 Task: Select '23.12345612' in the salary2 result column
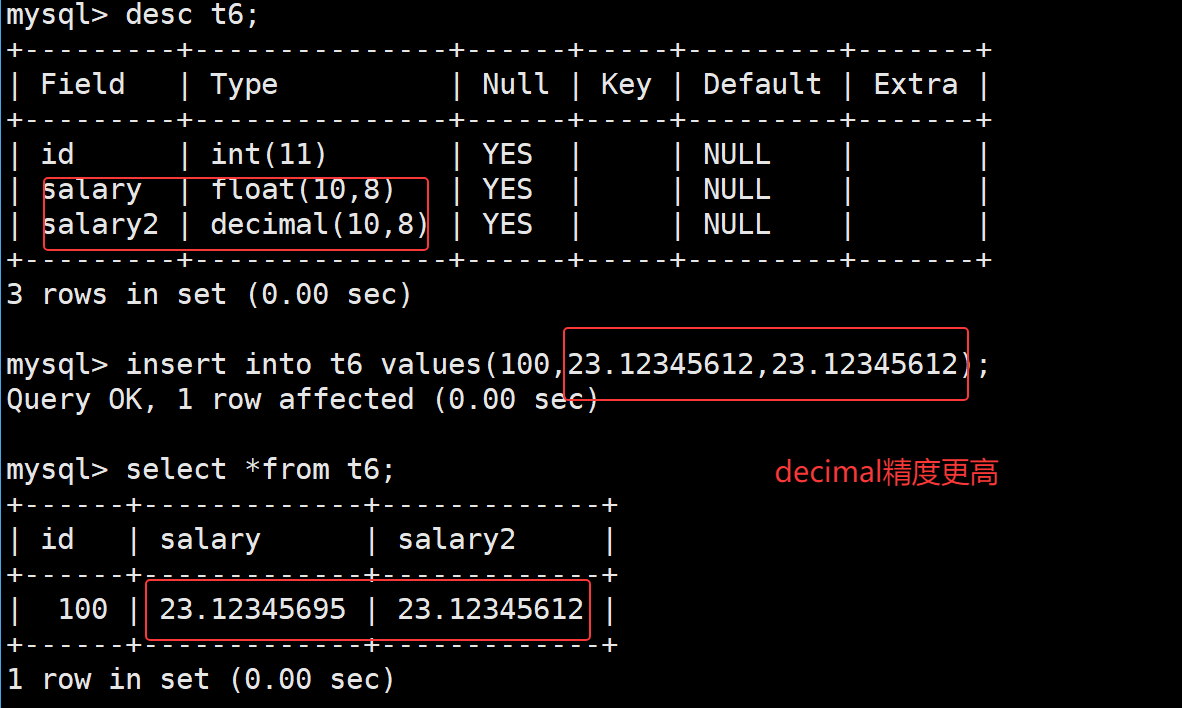pos(491,609)
